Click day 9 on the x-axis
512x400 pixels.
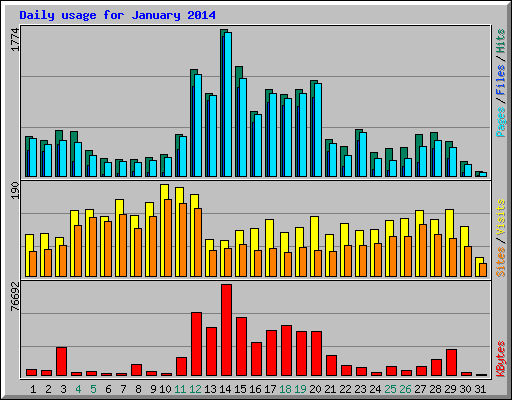(153, 389)
